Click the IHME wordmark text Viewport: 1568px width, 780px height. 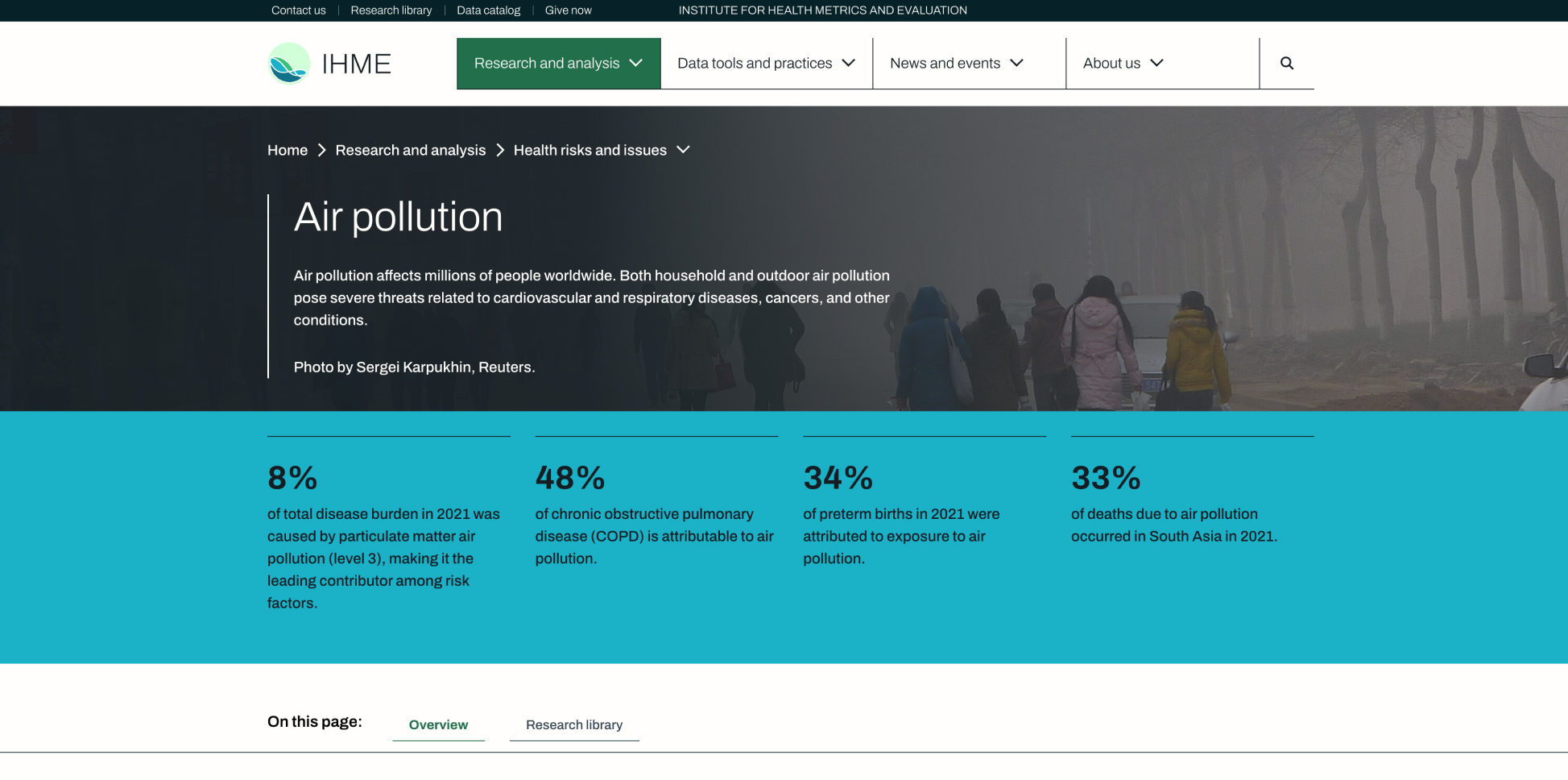(356, 64)
